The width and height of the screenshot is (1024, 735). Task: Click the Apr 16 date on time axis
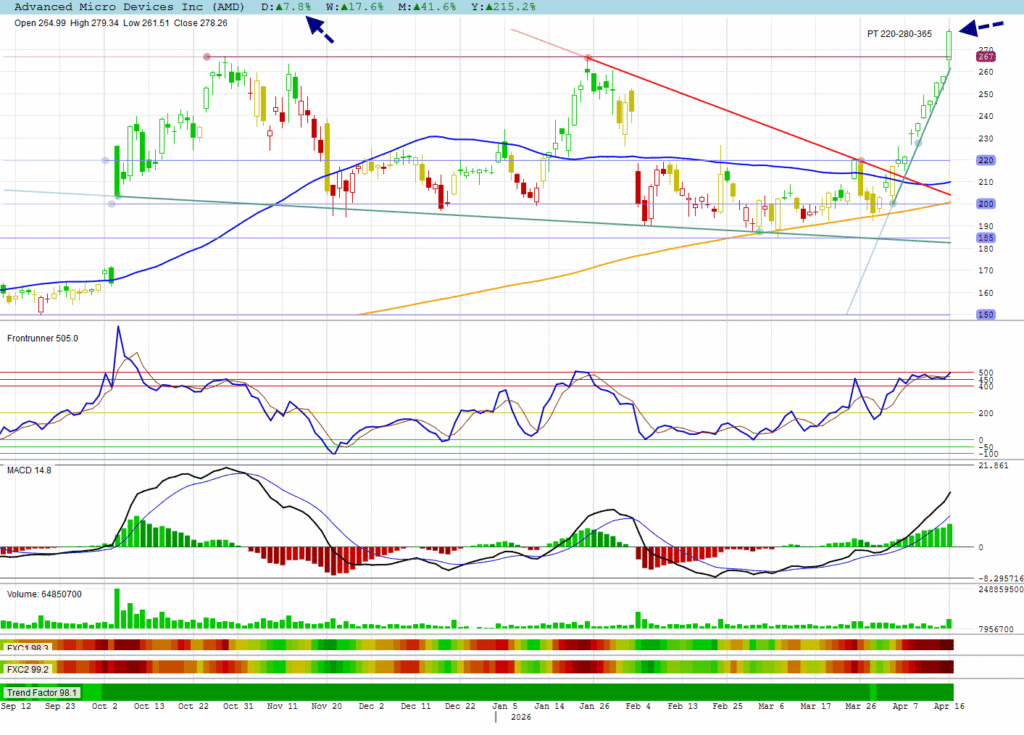pos(948,705)
